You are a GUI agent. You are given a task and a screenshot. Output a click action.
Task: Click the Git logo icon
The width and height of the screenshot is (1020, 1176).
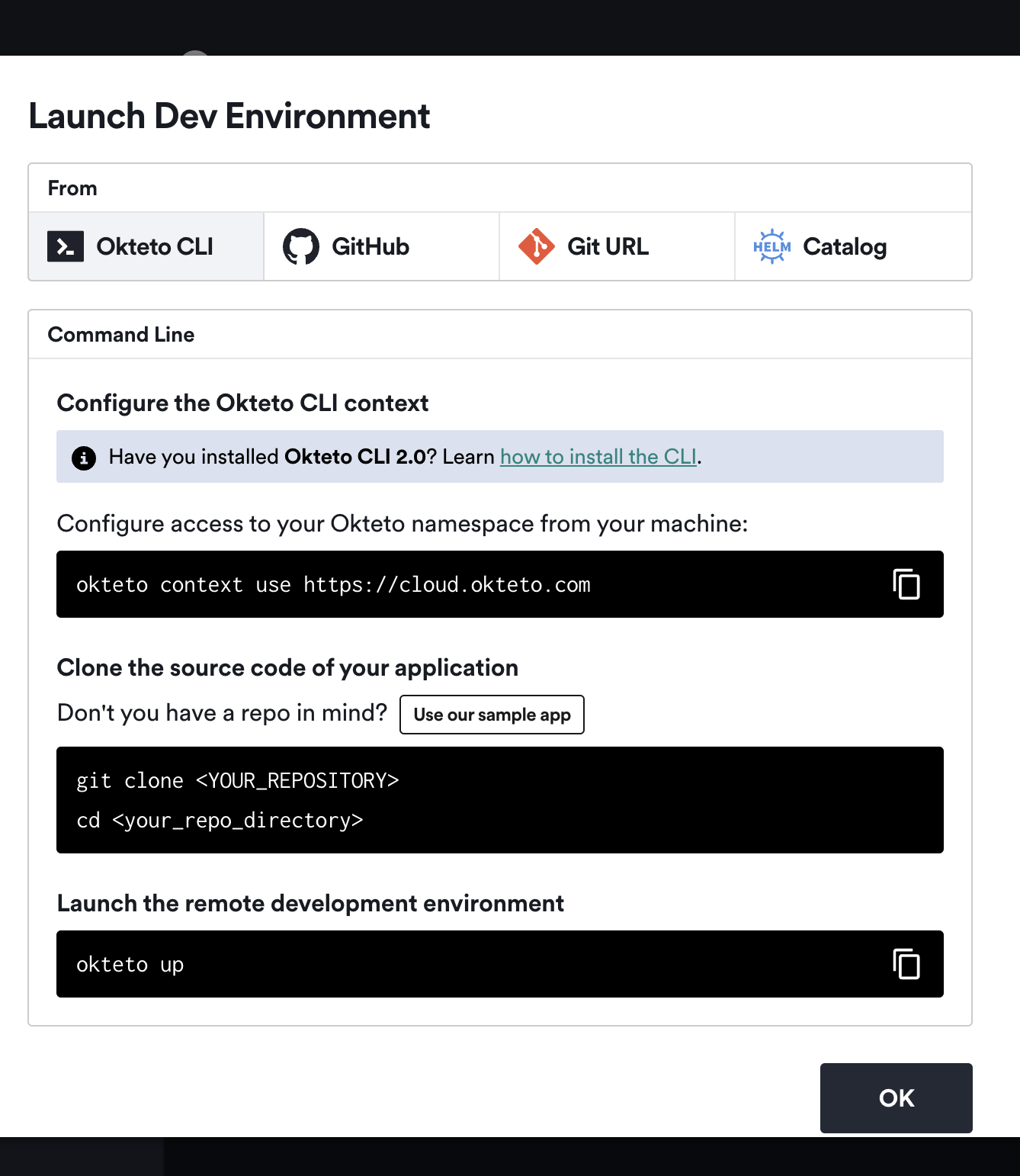(537, 246)
